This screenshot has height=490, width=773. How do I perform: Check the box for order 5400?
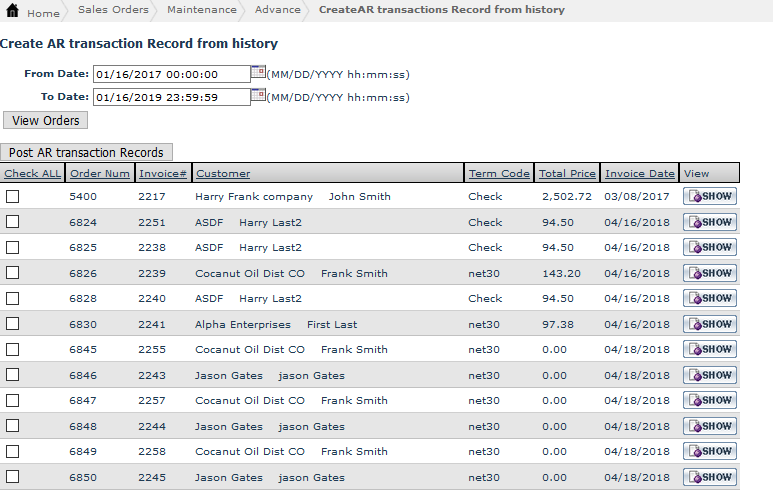pos(13,197)
